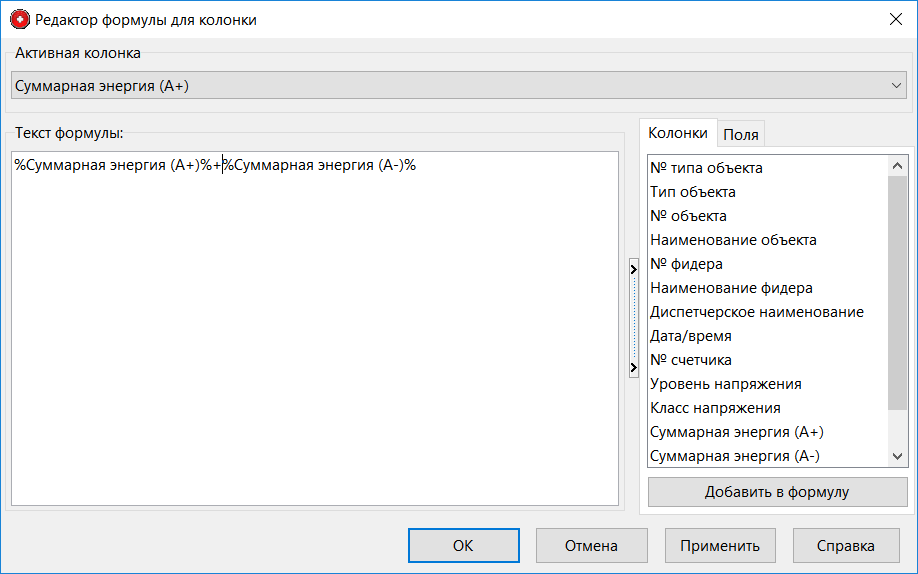Close the formula editor dialog

[x=894, y=19]
